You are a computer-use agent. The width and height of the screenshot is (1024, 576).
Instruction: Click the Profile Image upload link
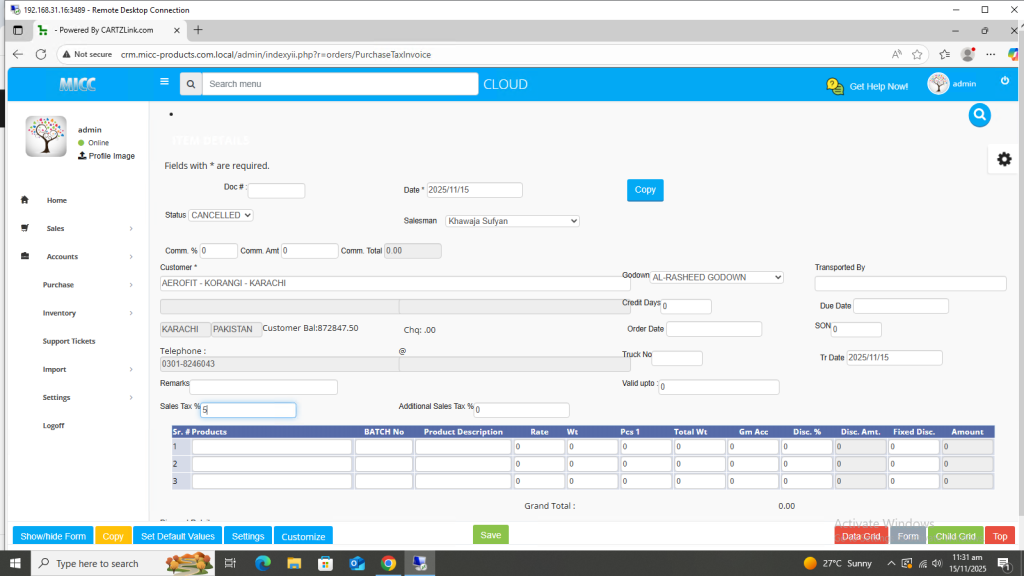[106, 156]
